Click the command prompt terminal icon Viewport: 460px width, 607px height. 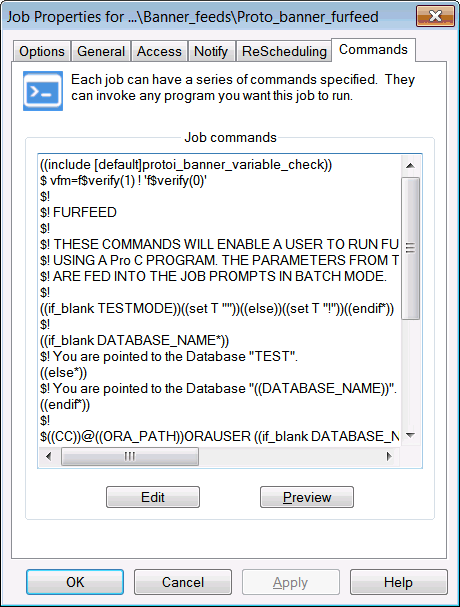pos(43,91)
